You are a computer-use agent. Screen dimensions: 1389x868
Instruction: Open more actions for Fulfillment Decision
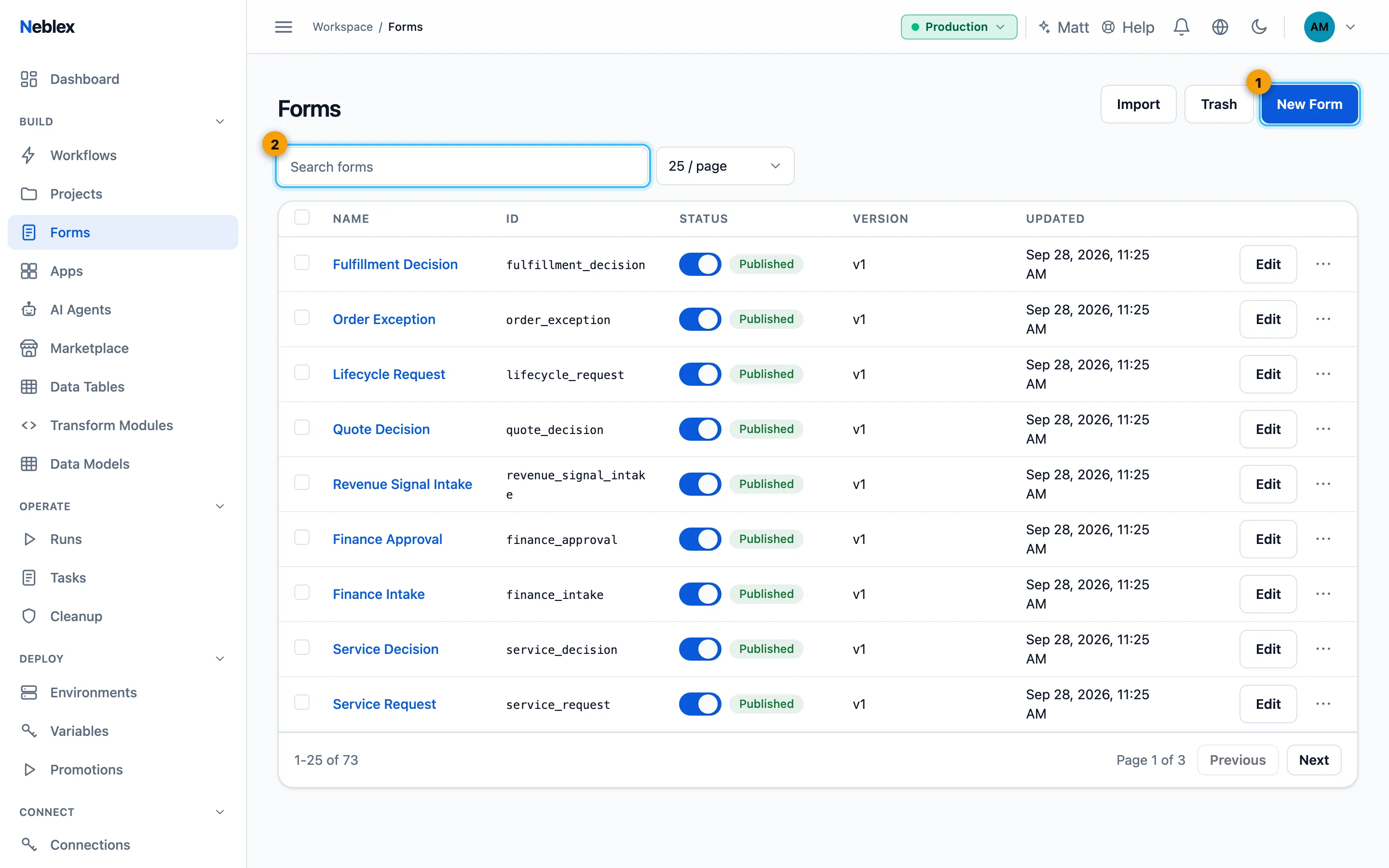(1323, 264)
